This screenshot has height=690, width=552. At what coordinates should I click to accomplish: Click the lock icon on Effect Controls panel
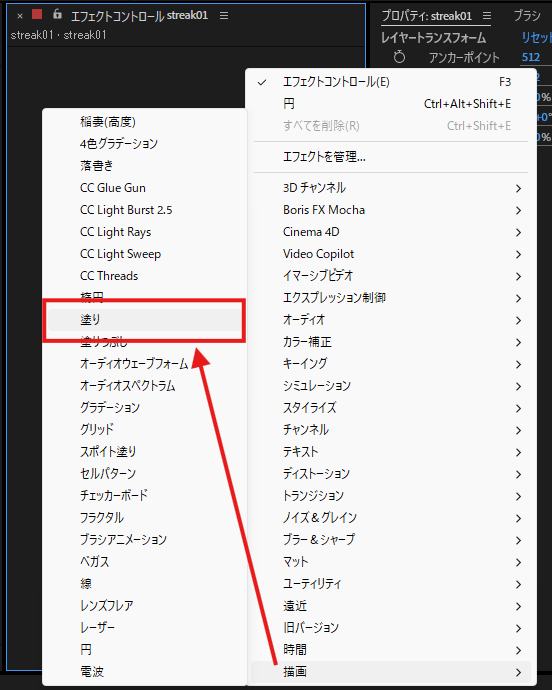coord(57,14)
